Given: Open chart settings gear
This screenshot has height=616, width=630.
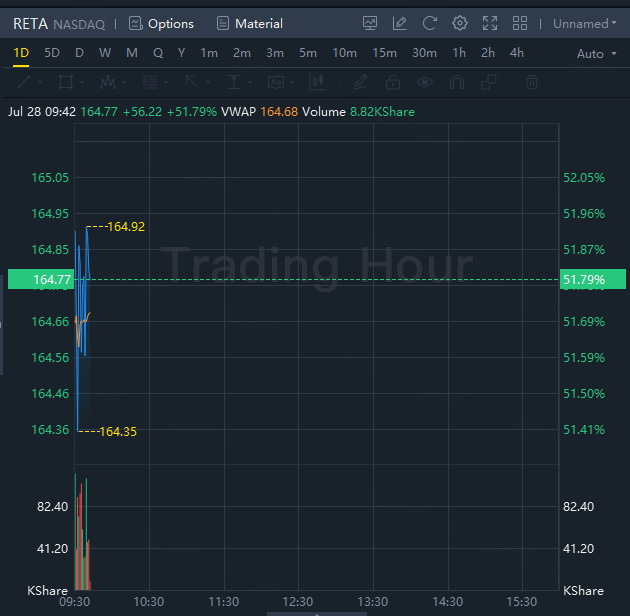Looking at the screenshot, I should point(460,23).
